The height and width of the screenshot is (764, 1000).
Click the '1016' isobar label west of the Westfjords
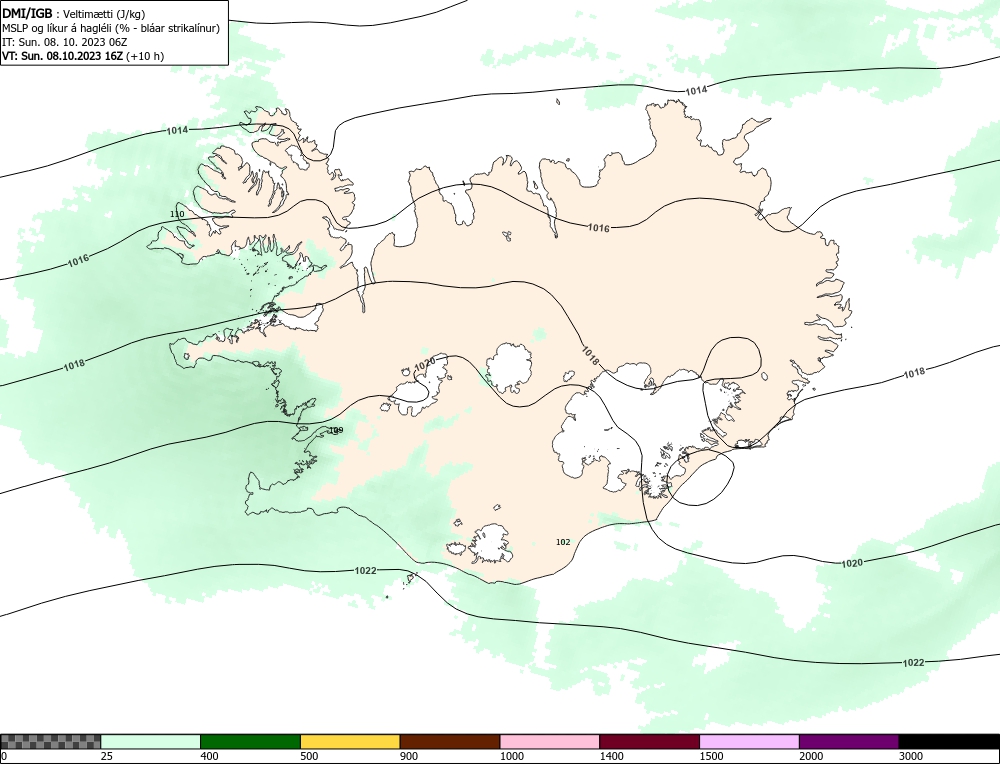[78, 260]
